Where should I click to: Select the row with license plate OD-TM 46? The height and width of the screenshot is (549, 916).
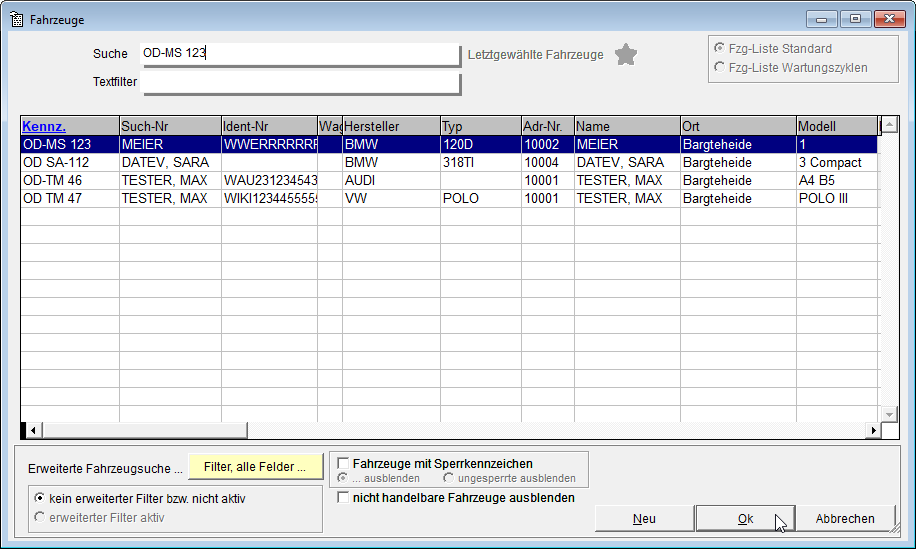pyautogui.click(x=449, y=180)
